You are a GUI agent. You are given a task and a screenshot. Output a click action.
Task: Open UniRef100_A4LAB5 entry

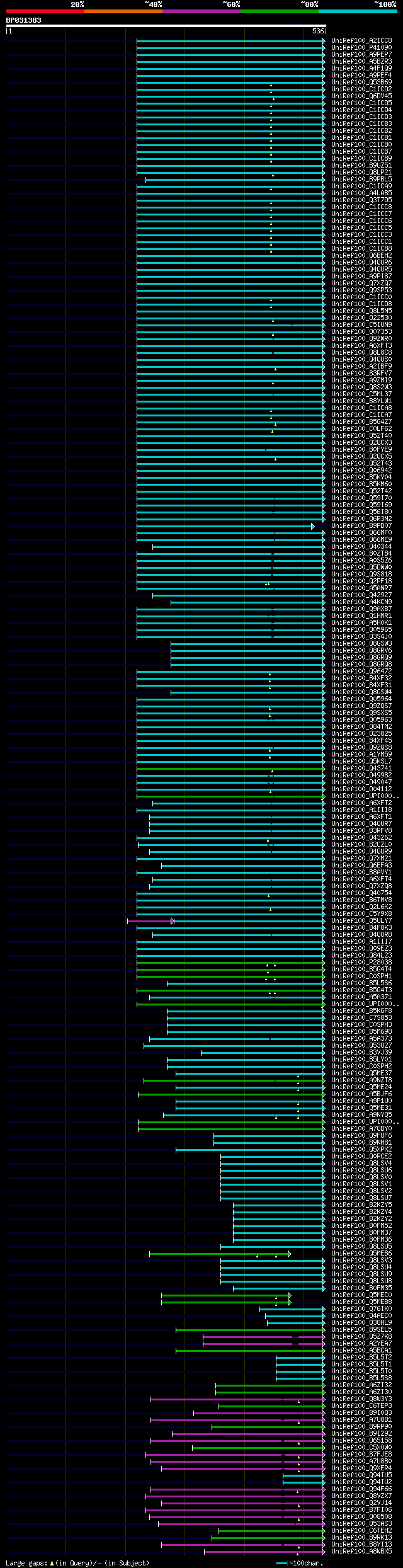pyautogui.click(x=361, y=193)
